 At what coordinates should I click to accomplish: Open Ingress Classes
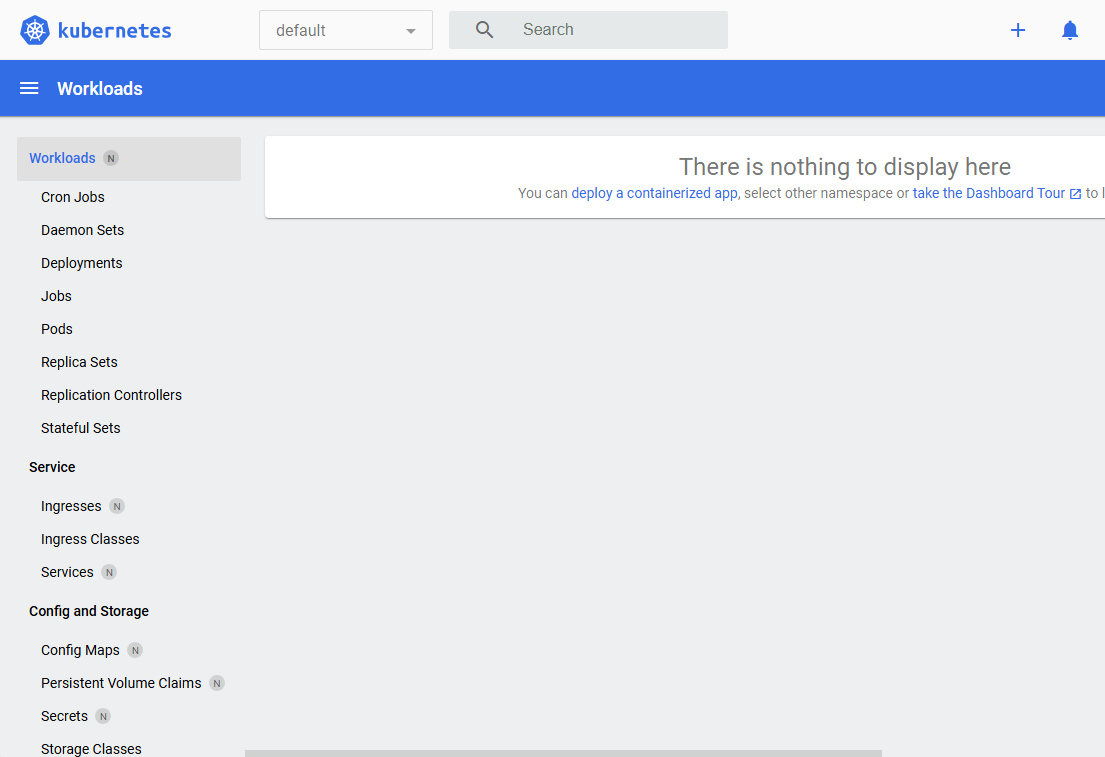(x=90, y=539)
